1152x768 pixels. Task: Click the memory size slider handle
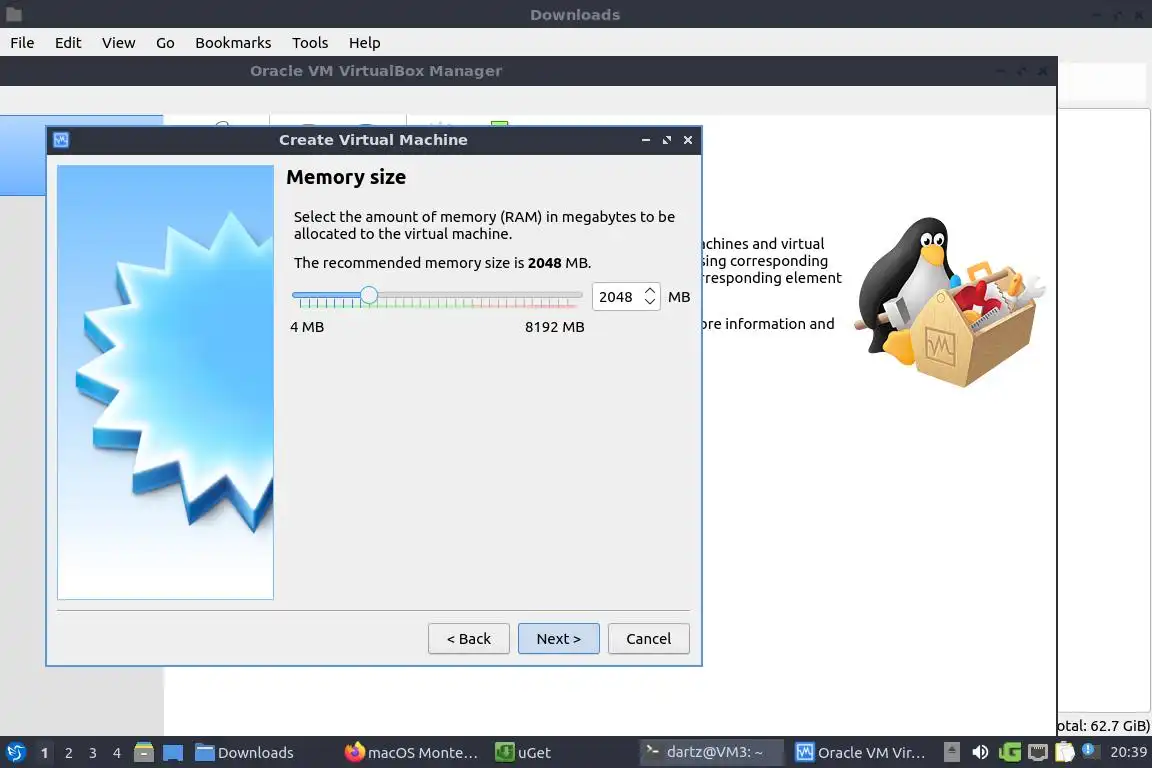(369, 295)
